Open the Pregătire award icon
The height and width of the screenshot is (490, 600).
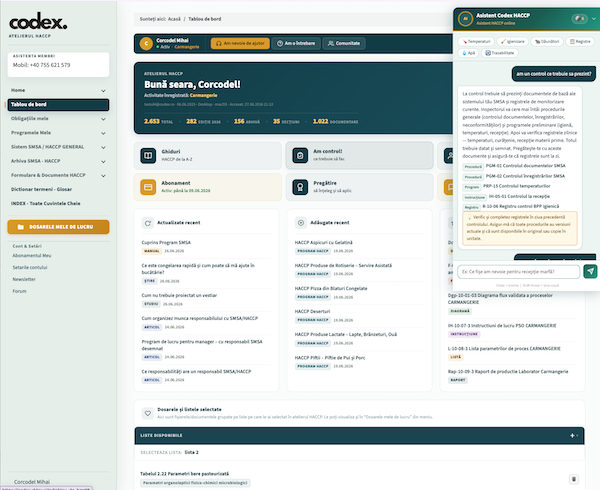300,187
